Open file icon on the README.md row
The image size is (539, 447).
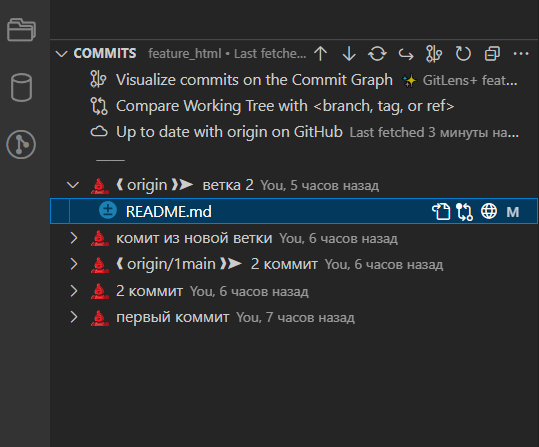tap(441, 211)
